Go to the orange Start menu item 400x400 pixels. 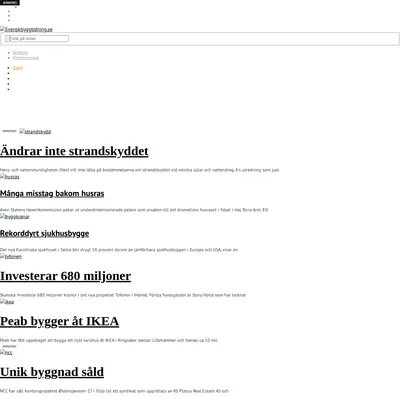(18, 68)
